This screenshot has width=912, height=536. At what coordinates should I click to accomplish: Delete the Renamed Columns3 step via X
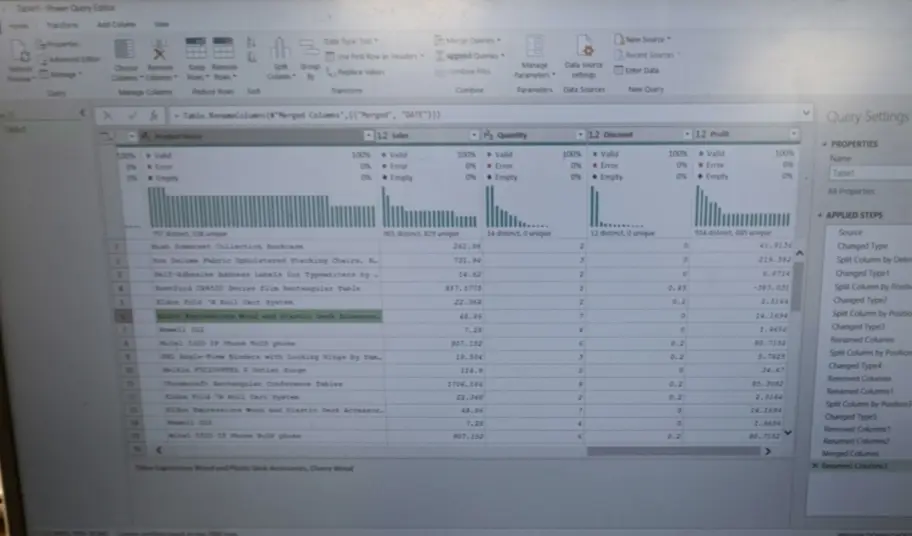point(815,466)
